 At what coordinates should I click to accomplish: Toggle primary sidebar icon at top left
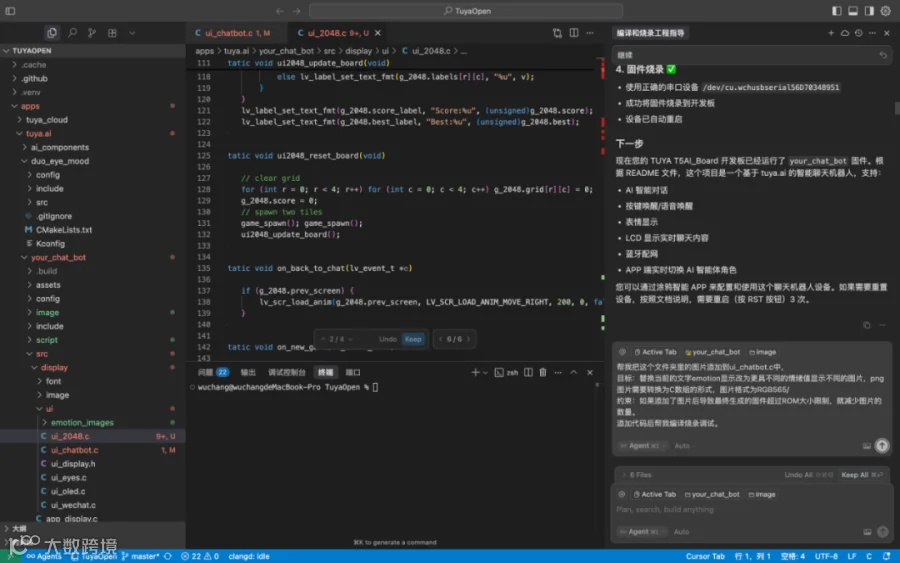click(10, 11)
